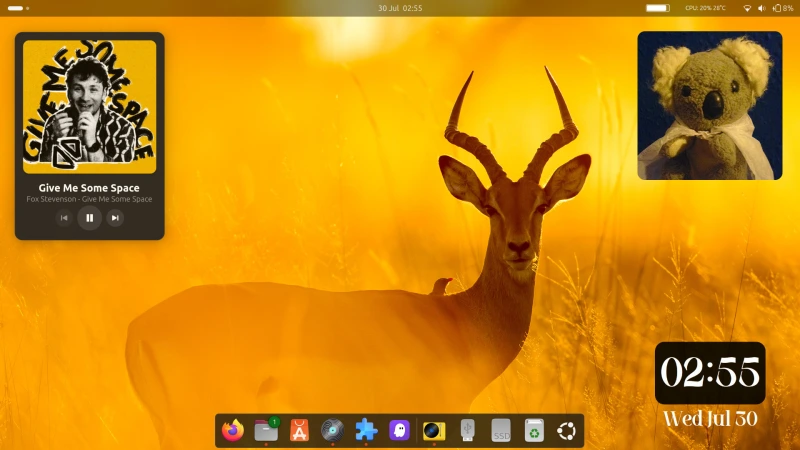Click the Activities workspace indicator
Viewport: 800px width, 450px height.
point(18,8)
